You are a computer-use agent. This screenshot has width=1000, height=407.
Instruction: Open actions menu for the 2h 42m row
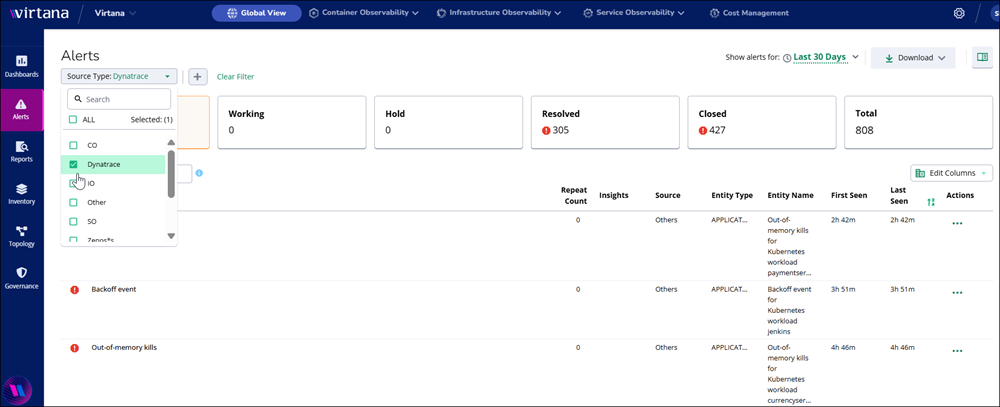(957, 223)
